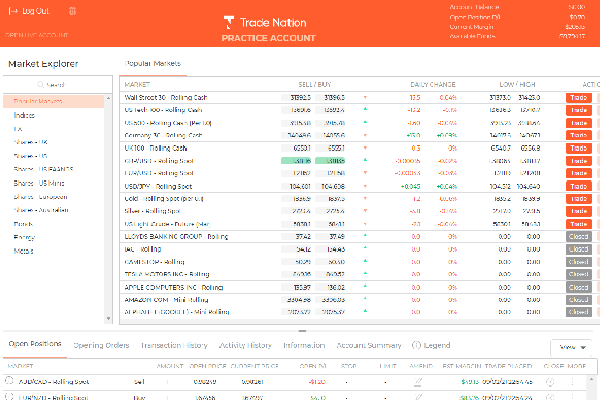600x400 pixels.
Task: Click the Wall Street 30 sell price
Action: 296,98
